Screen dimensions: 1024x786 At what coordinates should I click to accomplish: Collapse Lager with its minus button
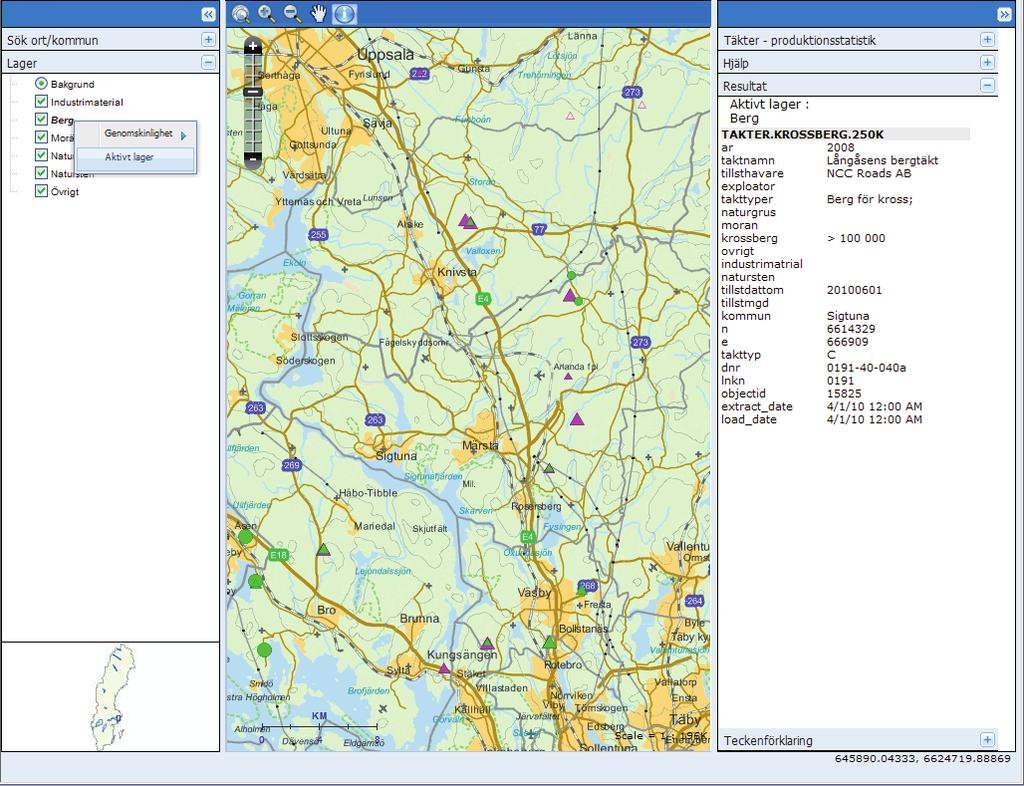pos(208,63)
